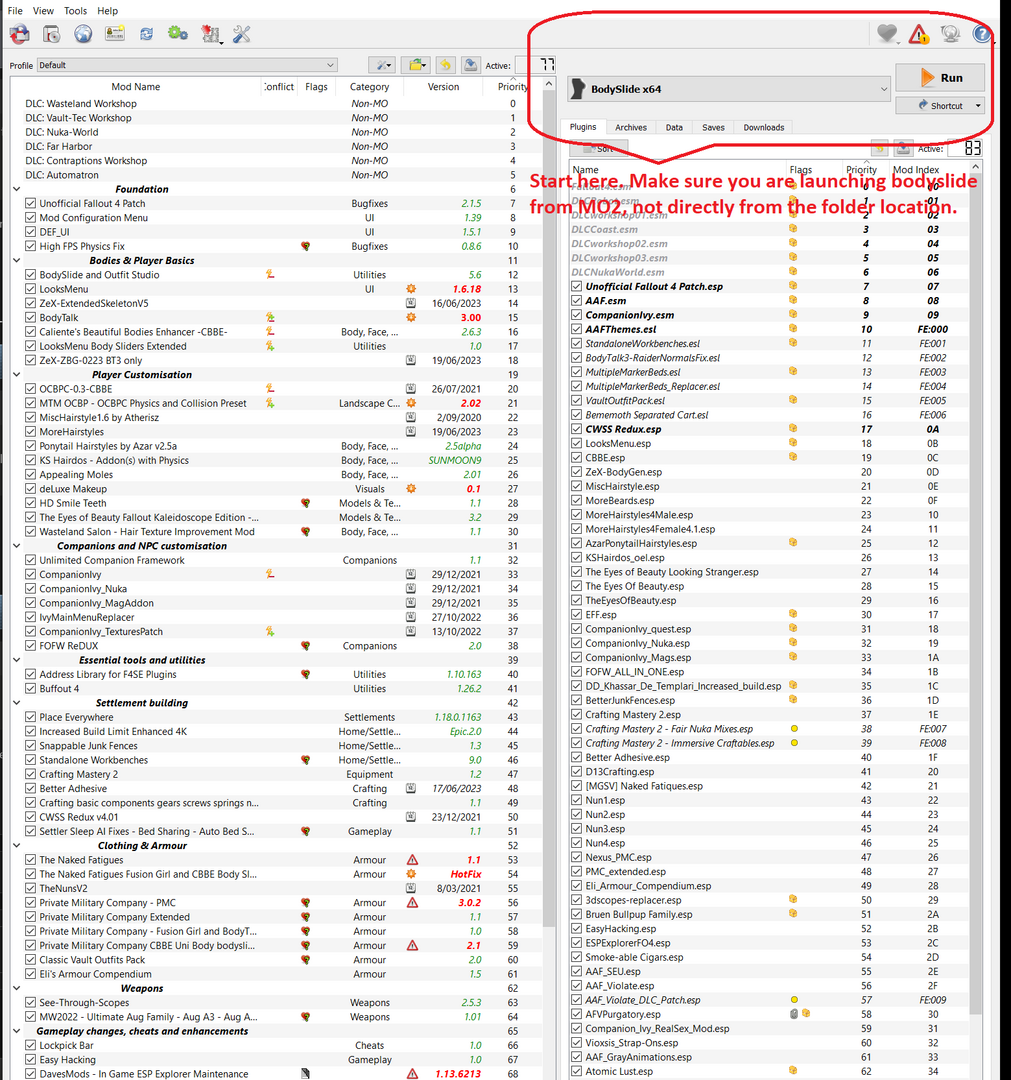Open the Help menu
The width and height of the screenshot is (1011, 1080).
(107, 10)
